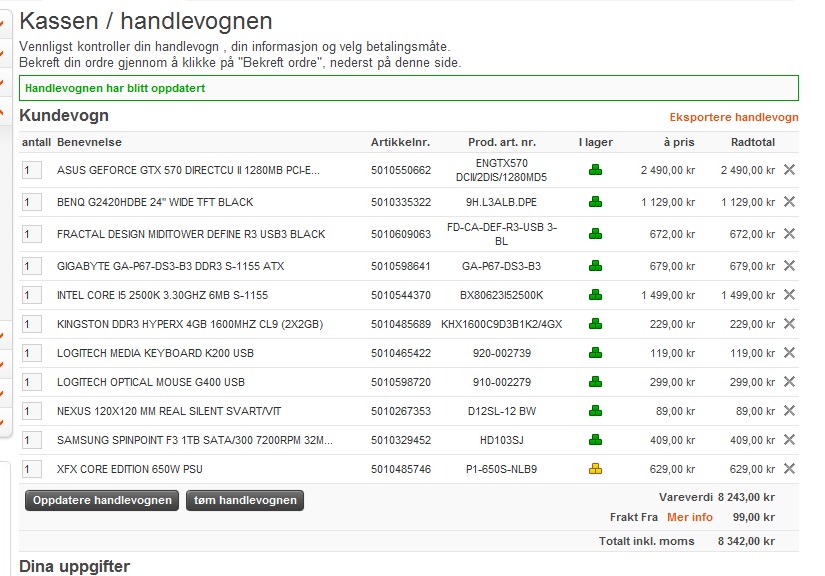Edit quantity field for Kingston DDR3 HyperX

[x=32, y=324]
